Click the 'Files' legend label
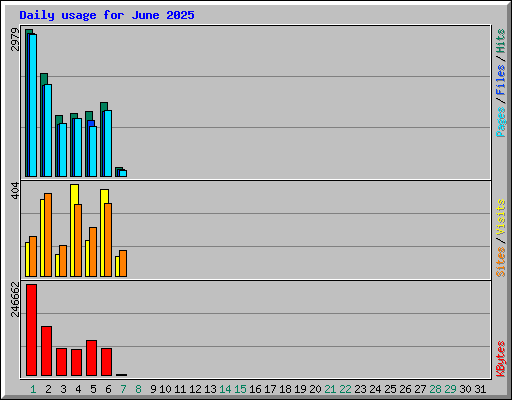The image size is (512, 400). pyautogui.click(x=501, y=80)
